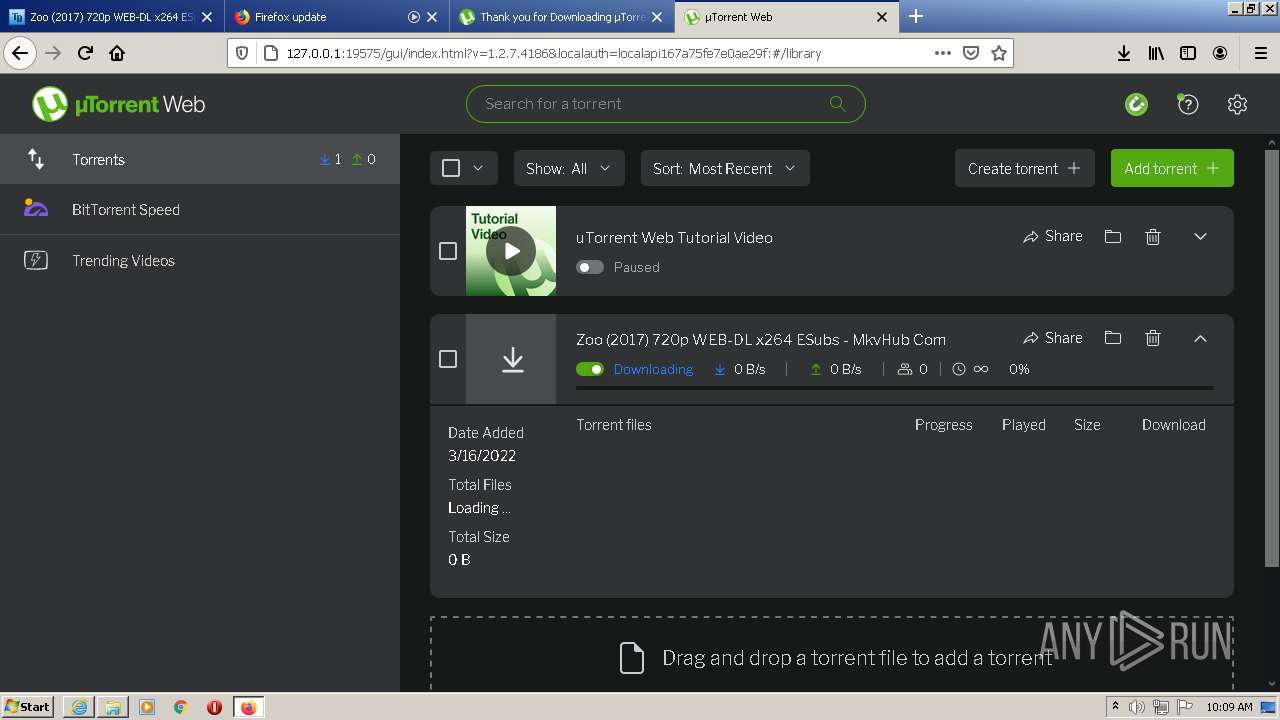Viewport: 1280px width, 720px height.
Task: Save page to Pocket icon
Action: [970, 53]
